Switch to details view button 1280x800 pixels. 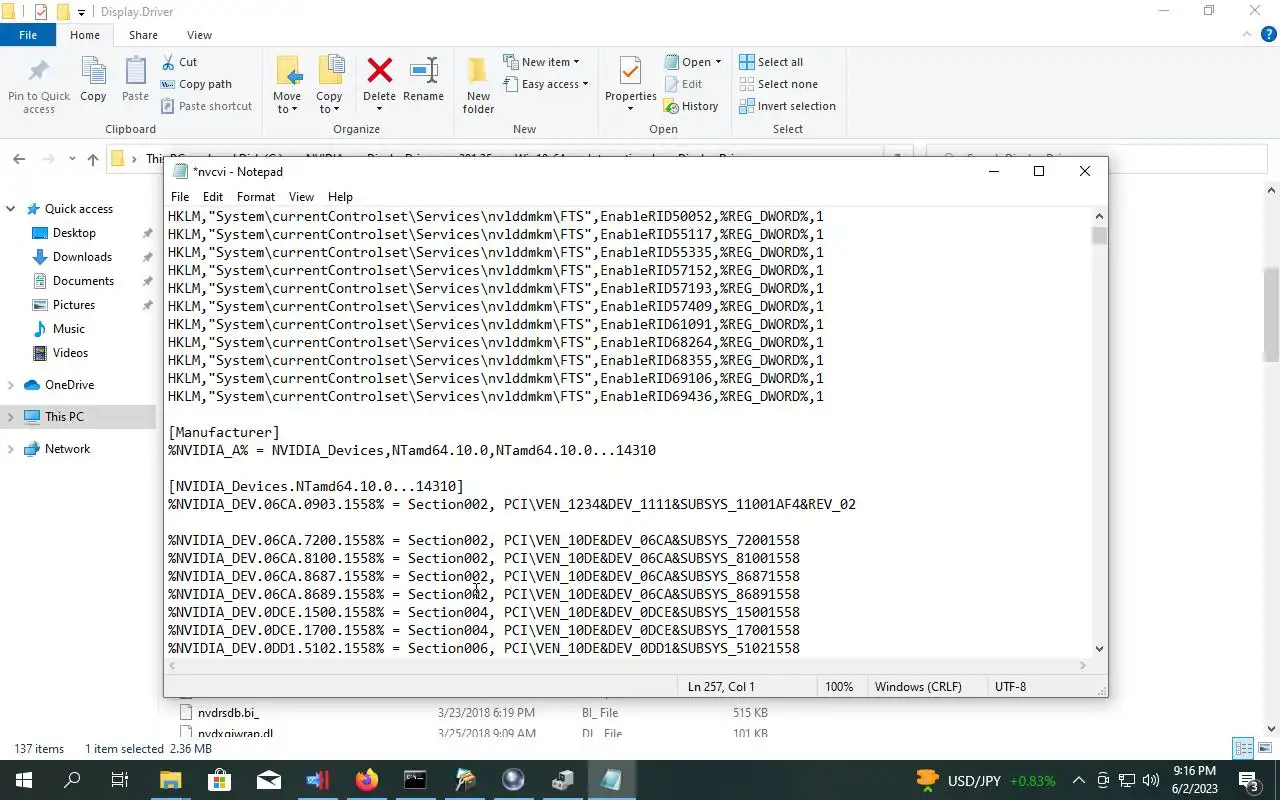[x=1243, y=748]
